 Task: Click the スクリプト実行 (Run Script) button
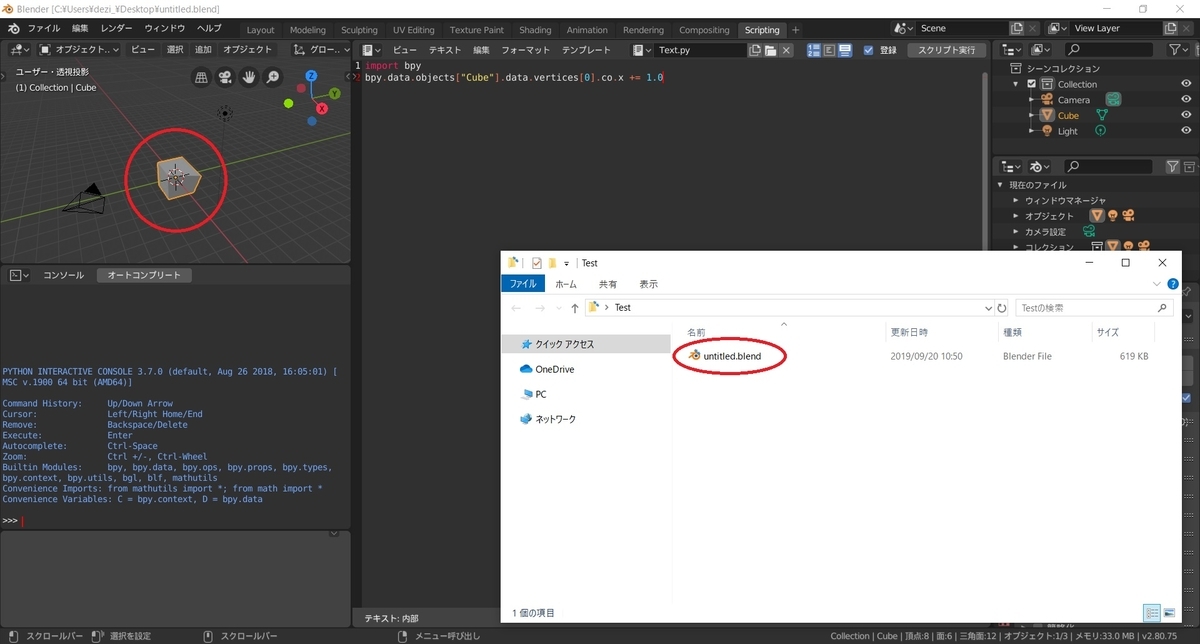[946, 50]
